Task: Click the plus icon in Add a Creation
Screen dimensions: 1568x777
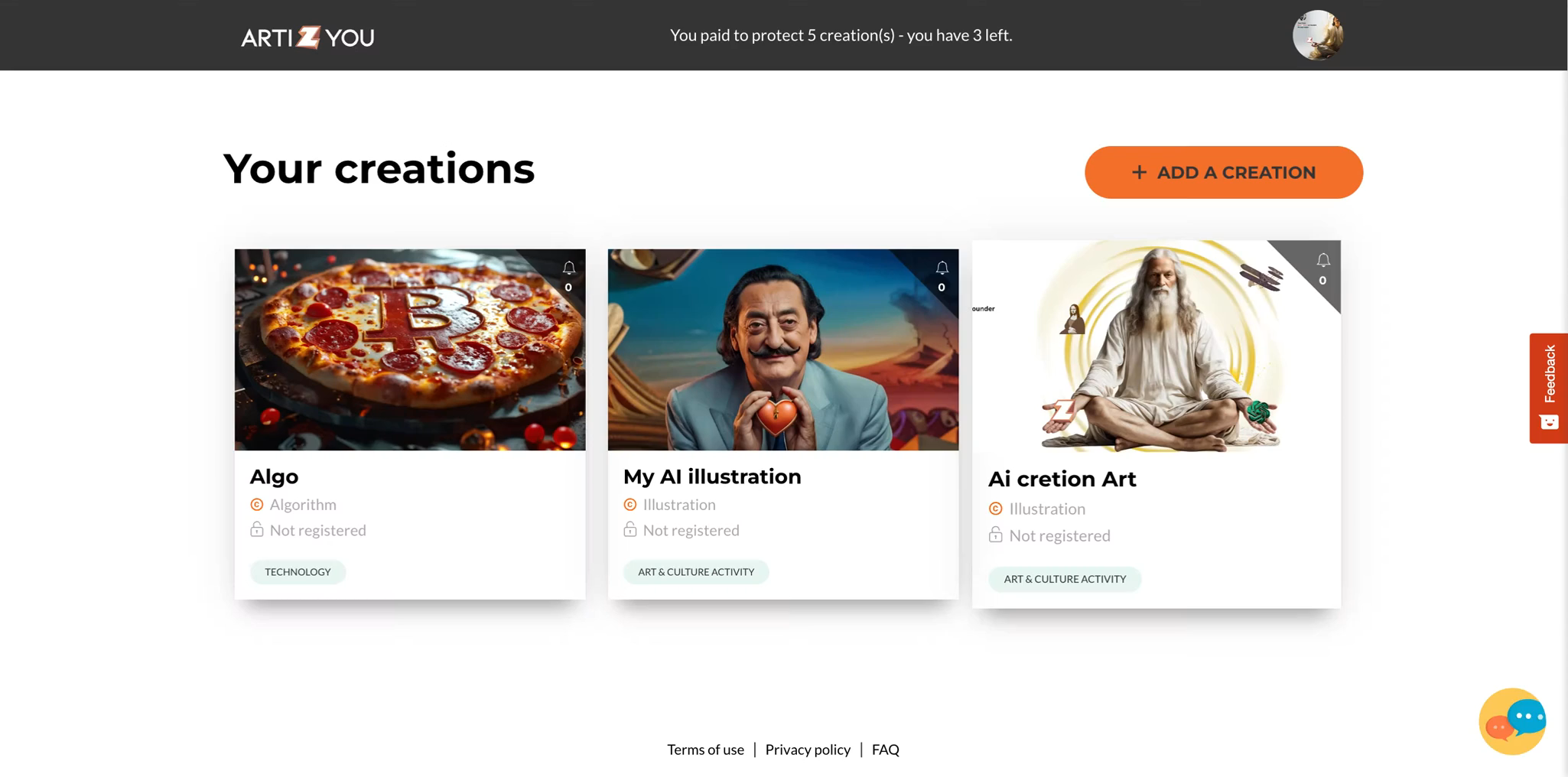Action: 1139,172
